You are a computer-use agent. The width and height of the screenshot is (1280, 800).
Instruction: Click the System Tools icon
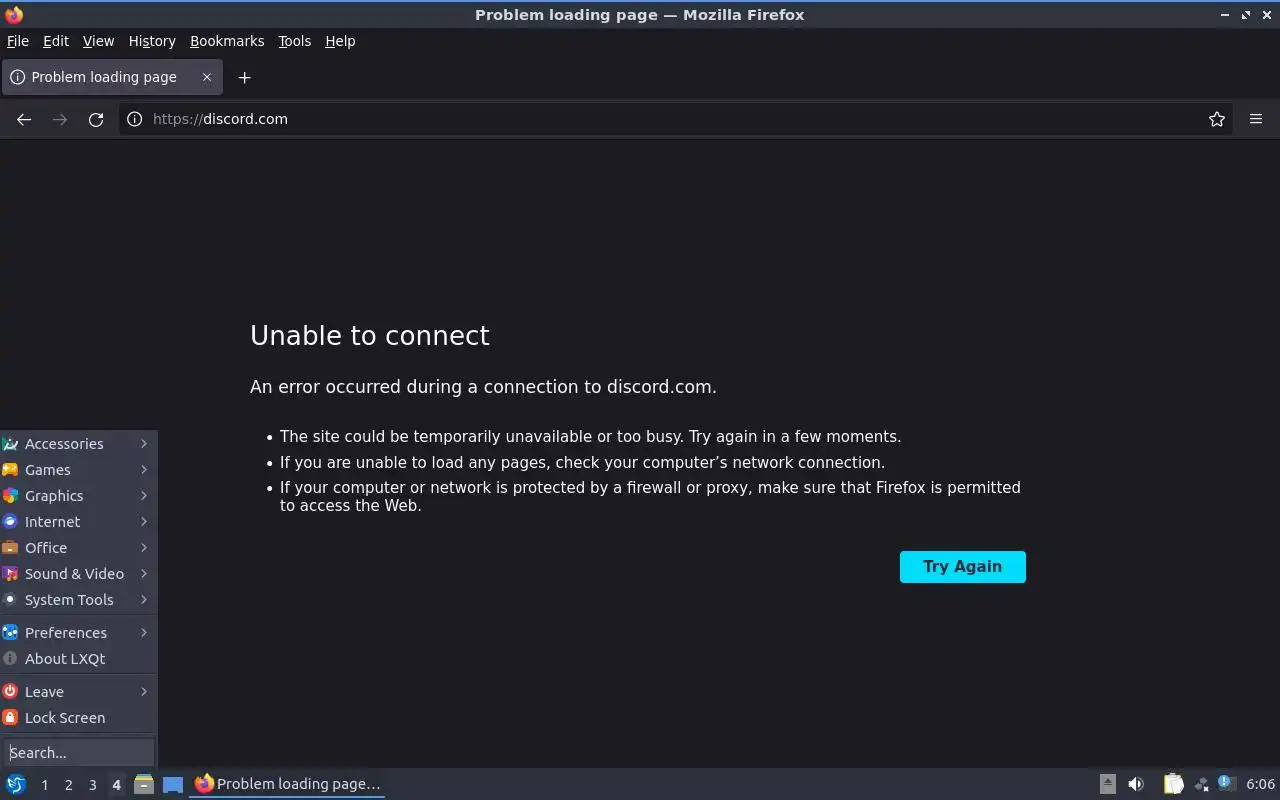[x=10, y=600]
